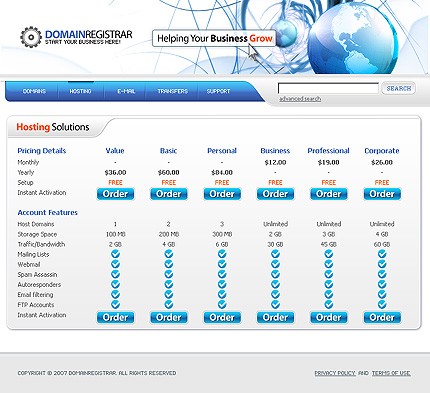This screenshot has height=393, width=430.
Task: Click Email filtering checkmark for Corporate plan
Action: [382, 294]
